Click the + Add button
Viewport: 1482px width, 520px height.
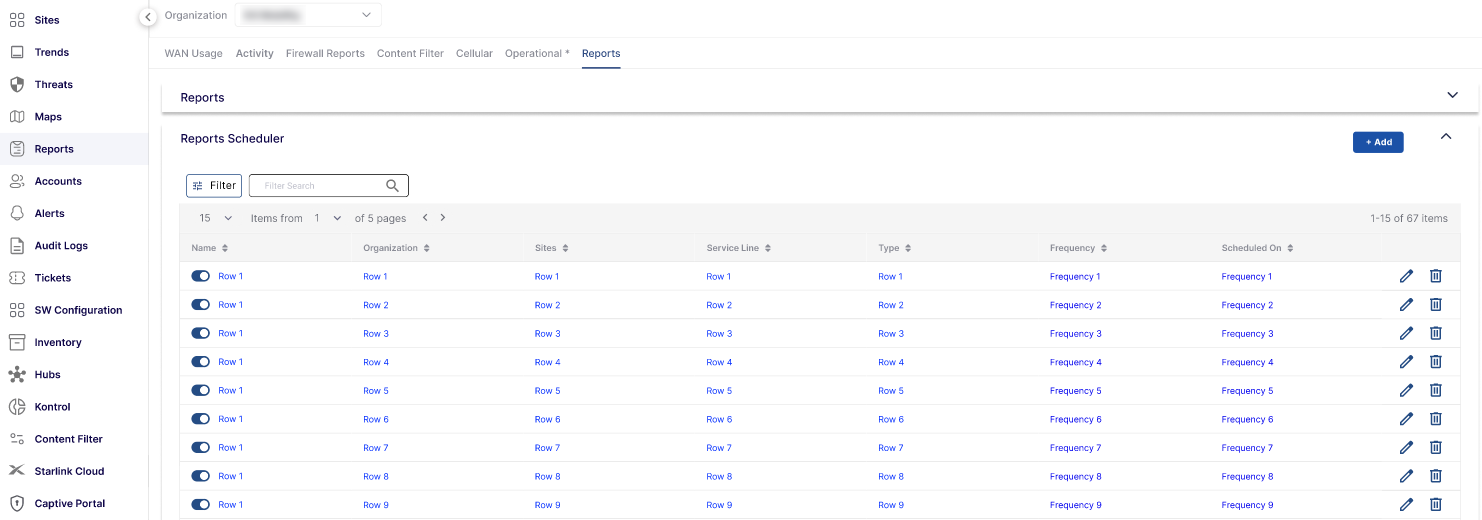(x=1378, y=142)
